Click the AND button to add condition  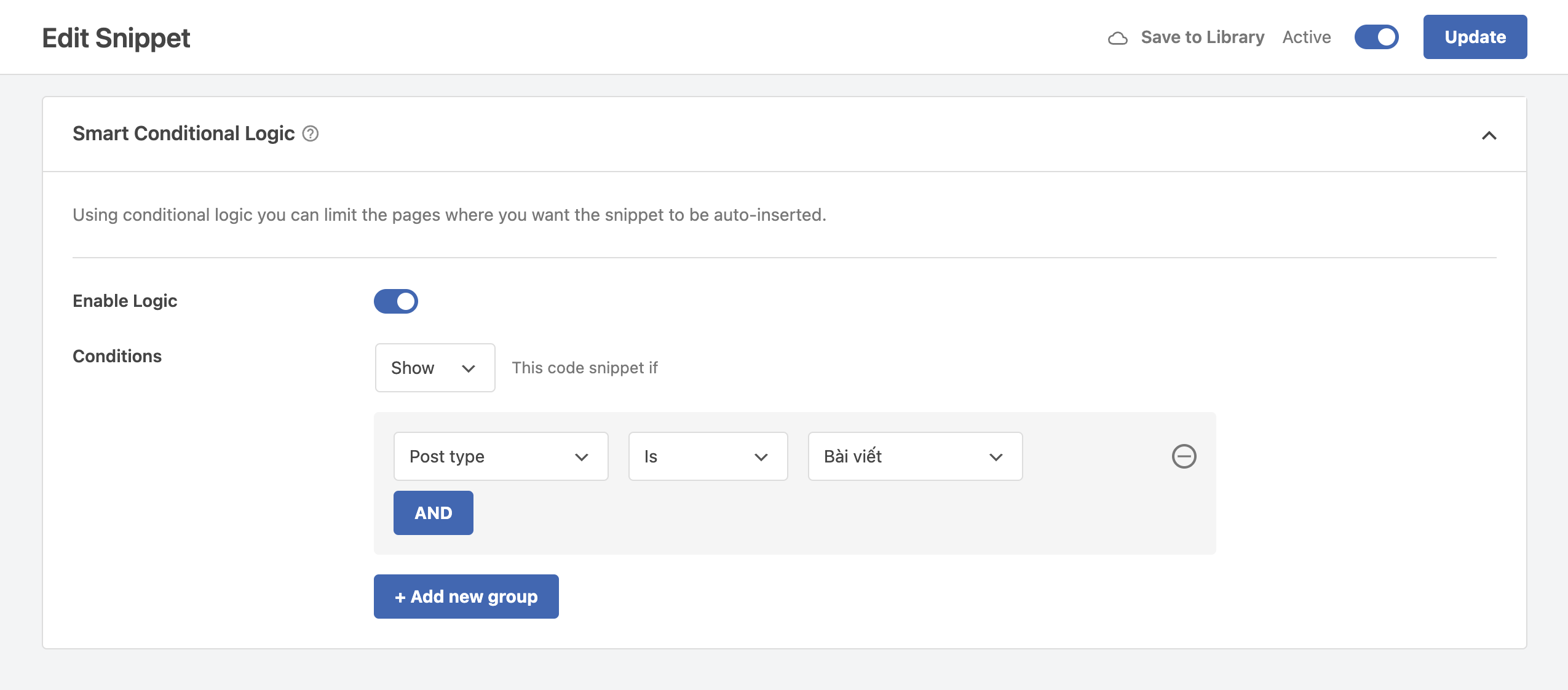[x=433, y=512]
